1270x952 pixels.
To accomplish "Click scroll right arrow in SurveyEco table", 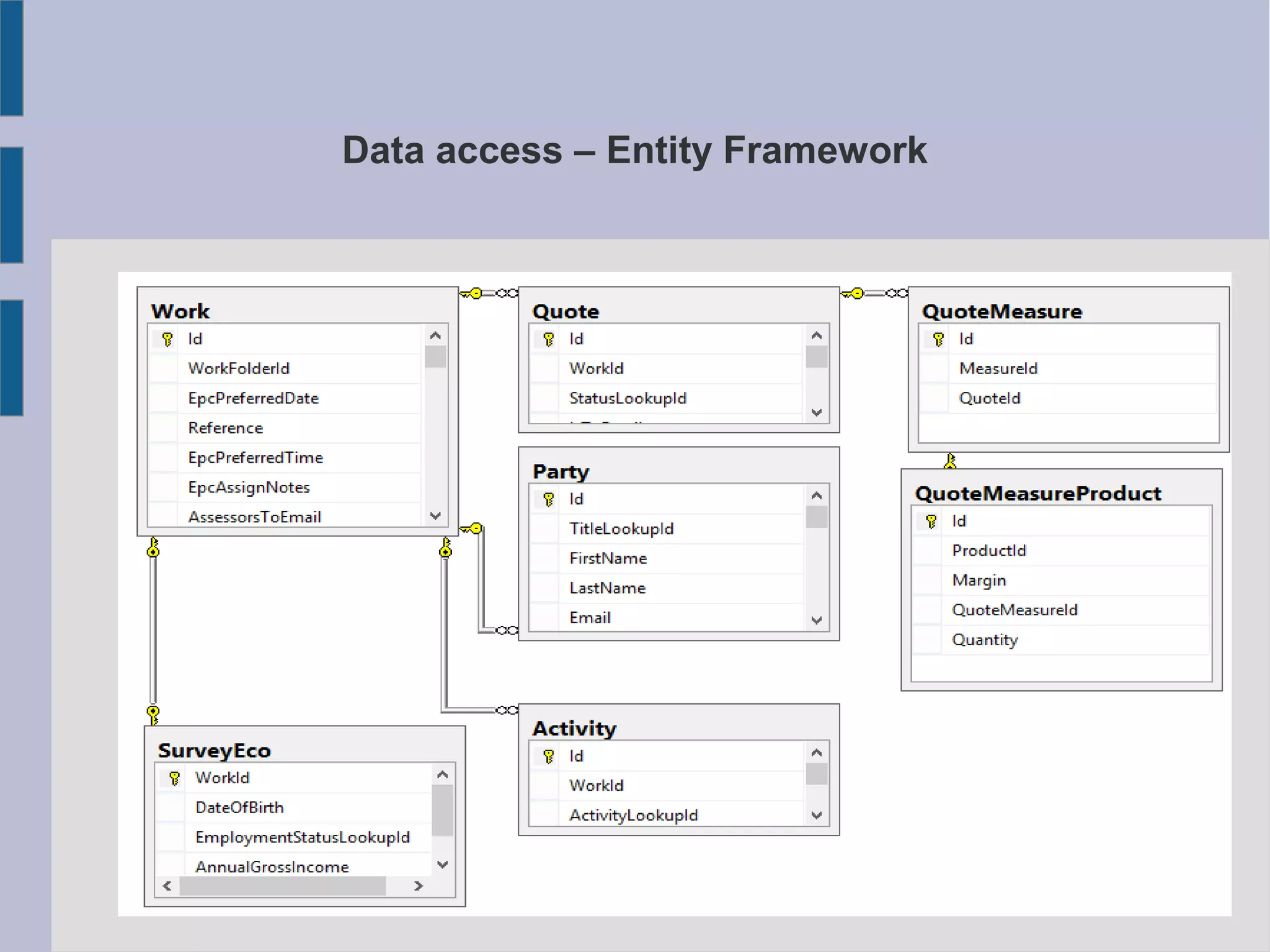I will tap(419, 886).
